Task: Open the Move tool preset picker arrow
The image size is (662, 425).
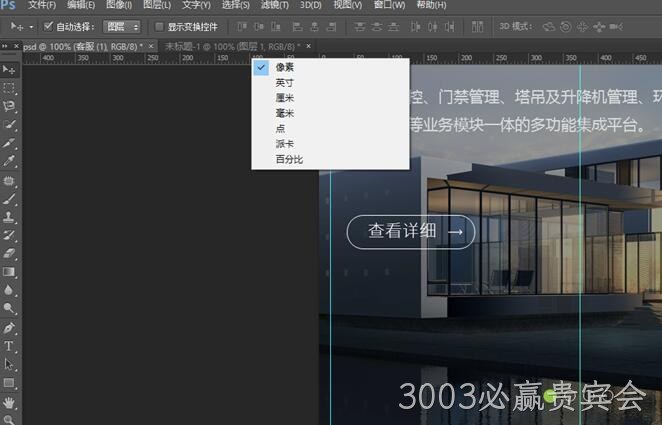Action: click(x=32, y=27)
